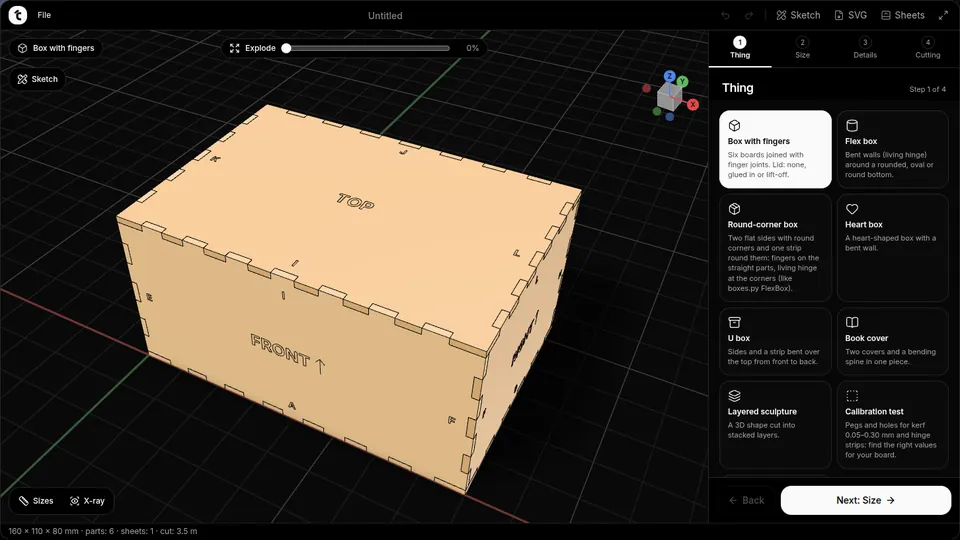This screenshot has height=540, width=960.
Task: Click the blue Z axis on gizmo
Action: (x=669, y=77)
